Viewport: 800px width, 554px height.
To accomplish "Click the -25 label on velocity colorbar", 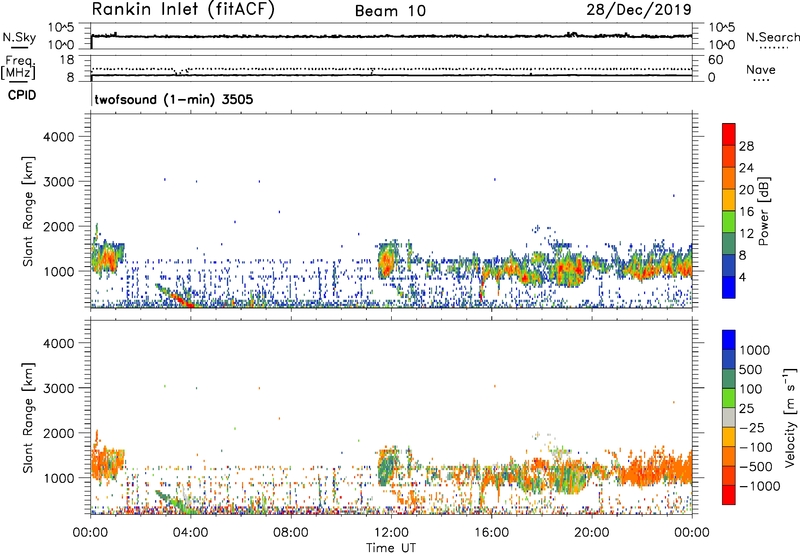I will click(752, 428).
